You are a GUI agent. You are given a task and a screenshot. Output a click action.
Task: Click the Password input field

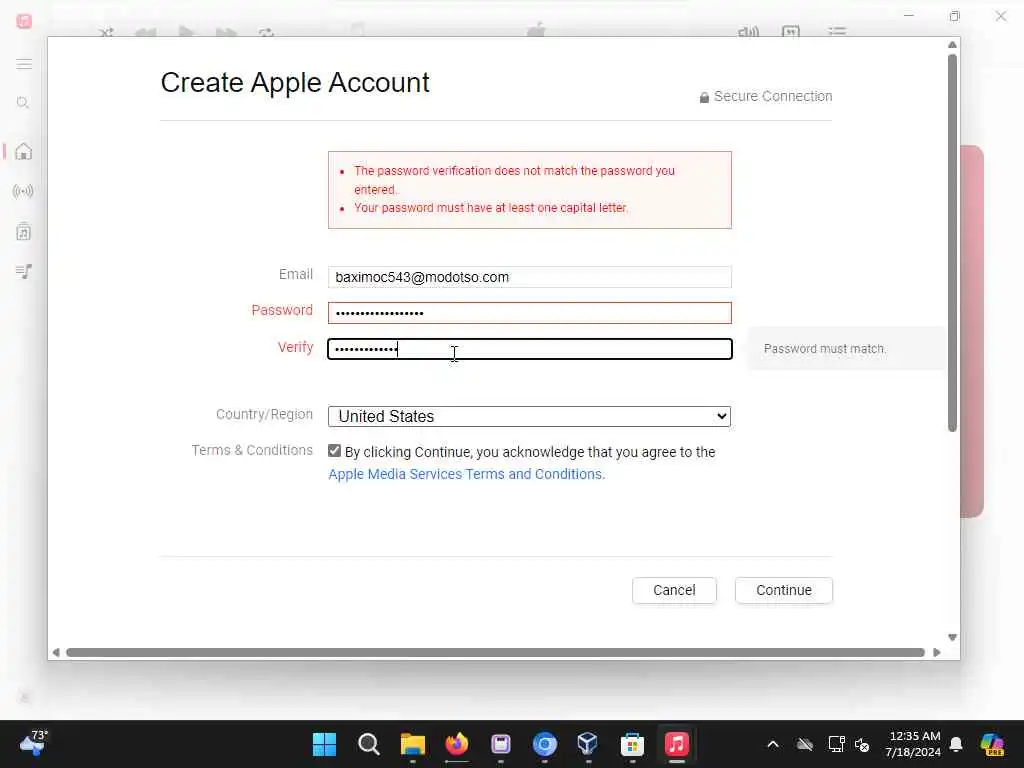click(530, 313)
